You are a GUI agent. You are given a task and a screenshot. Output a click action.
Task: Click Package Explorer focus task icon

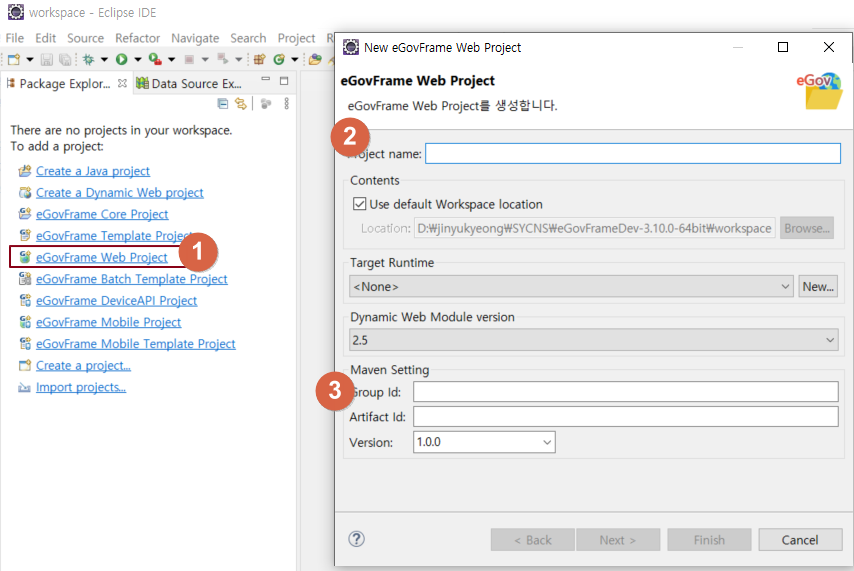click(x=266, y=104)
